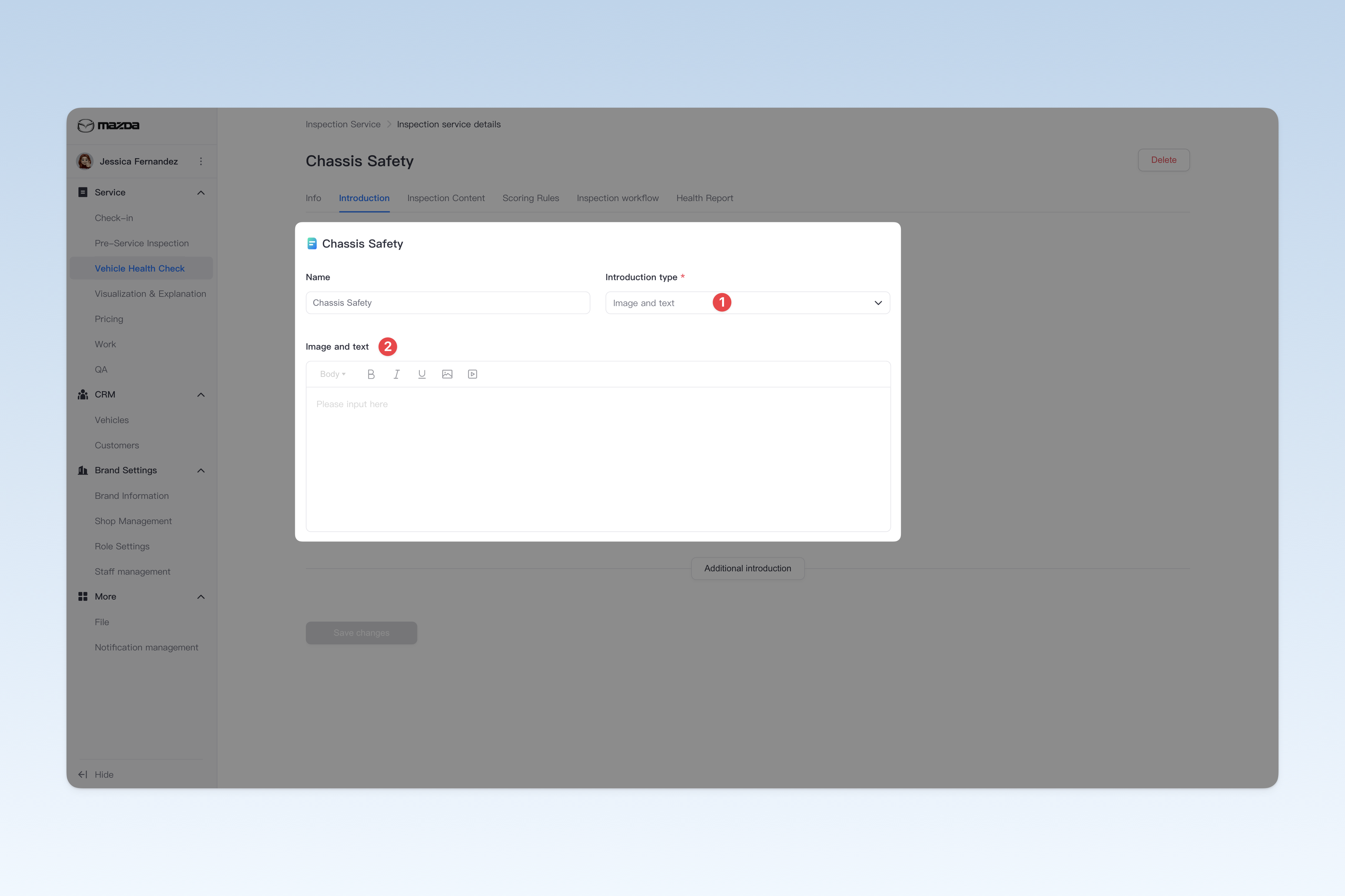Go to Inspection Service breadcrumb link

[343, 125]
